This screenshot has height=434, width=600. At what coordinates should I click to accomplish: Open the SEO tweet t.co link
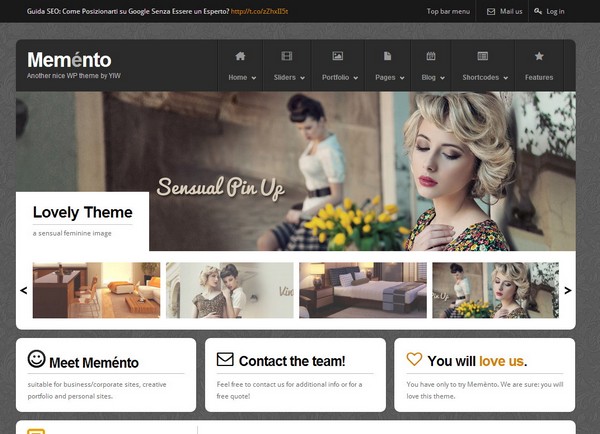click(259, 11)
